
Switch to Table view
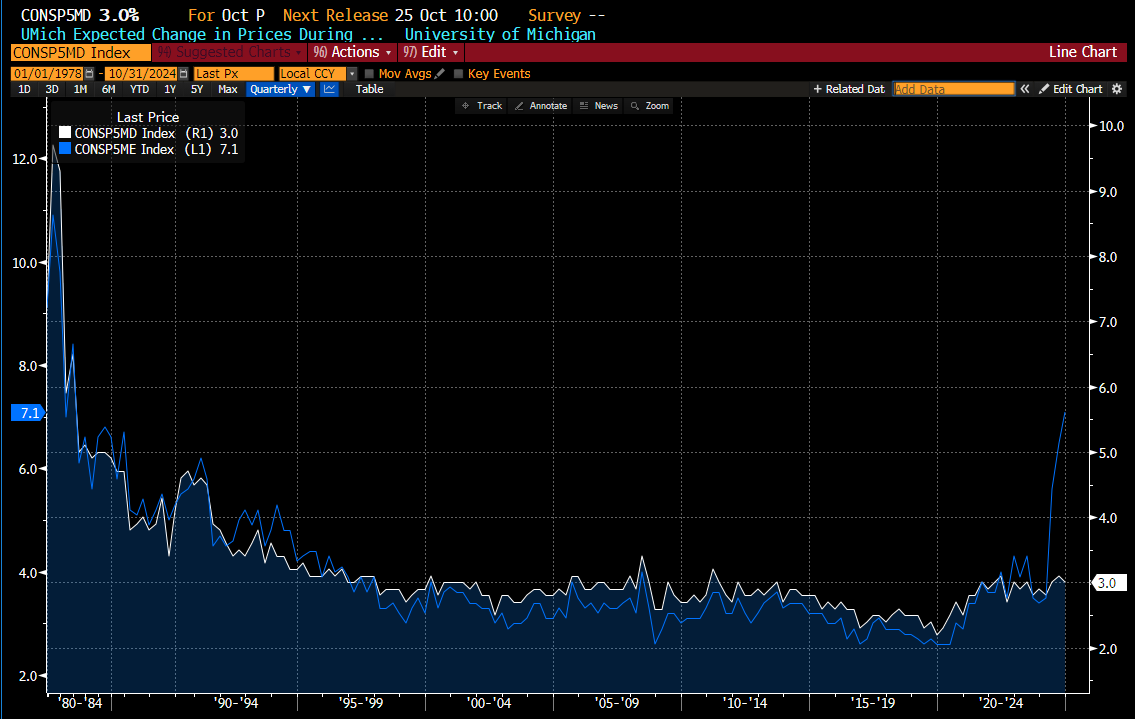(x=369, y=89)
